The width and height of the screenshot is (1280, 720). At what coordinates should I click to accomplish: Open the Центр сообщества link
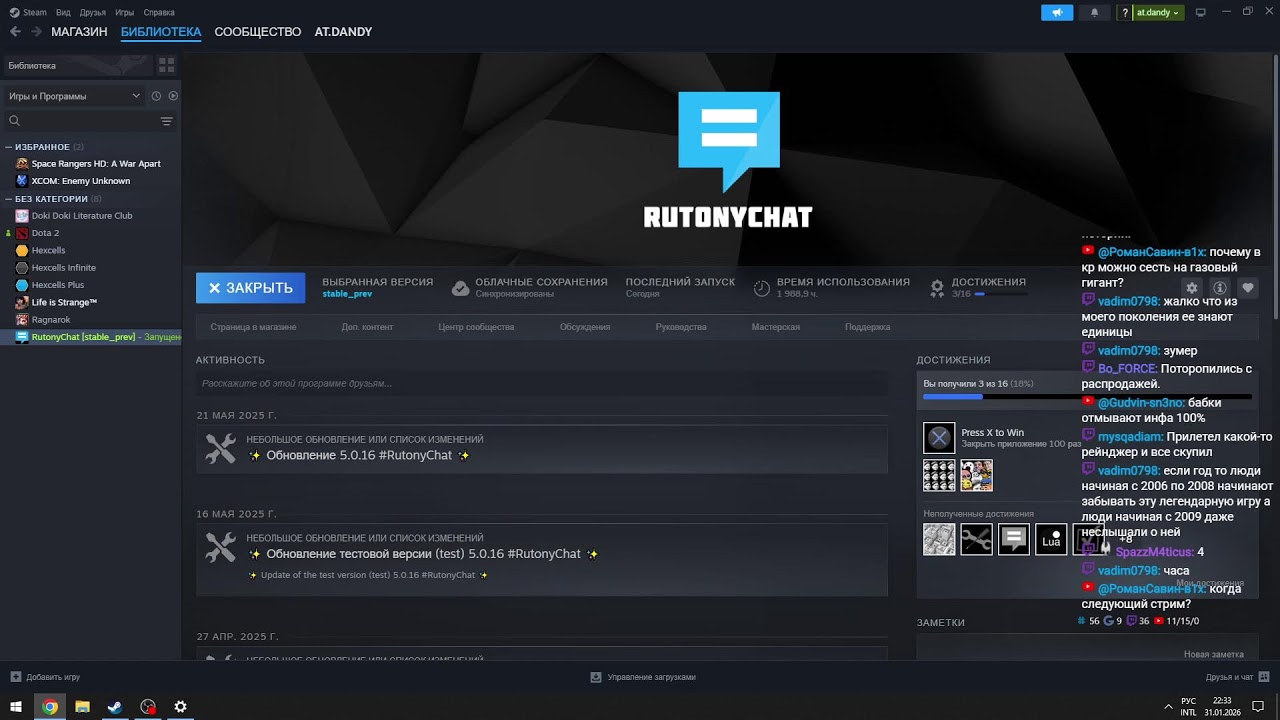coord(476,327)
